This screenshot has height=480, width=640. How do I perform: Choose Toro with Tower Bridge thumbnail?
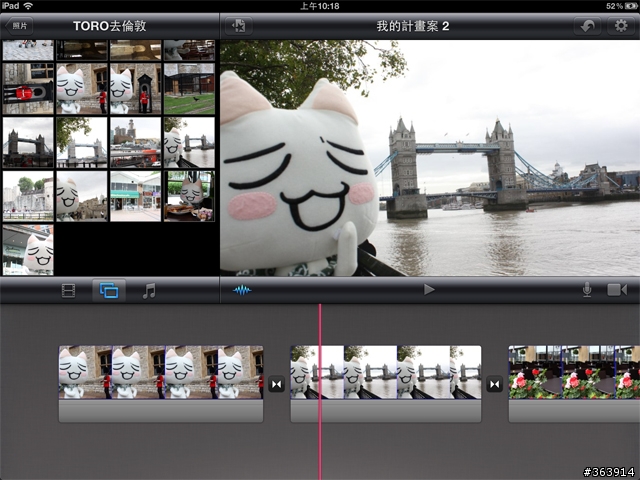coord(189,142)
